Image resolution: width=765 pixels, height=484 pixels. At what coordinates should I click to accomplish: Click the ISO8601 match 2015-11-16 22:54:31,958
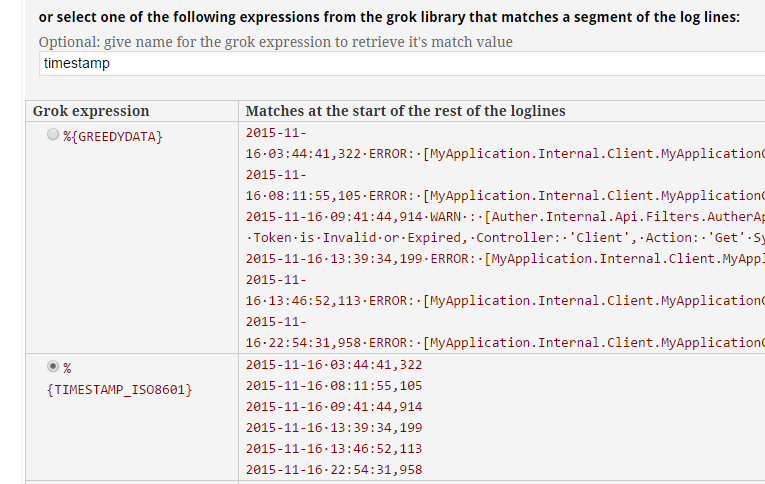(334, 470)
